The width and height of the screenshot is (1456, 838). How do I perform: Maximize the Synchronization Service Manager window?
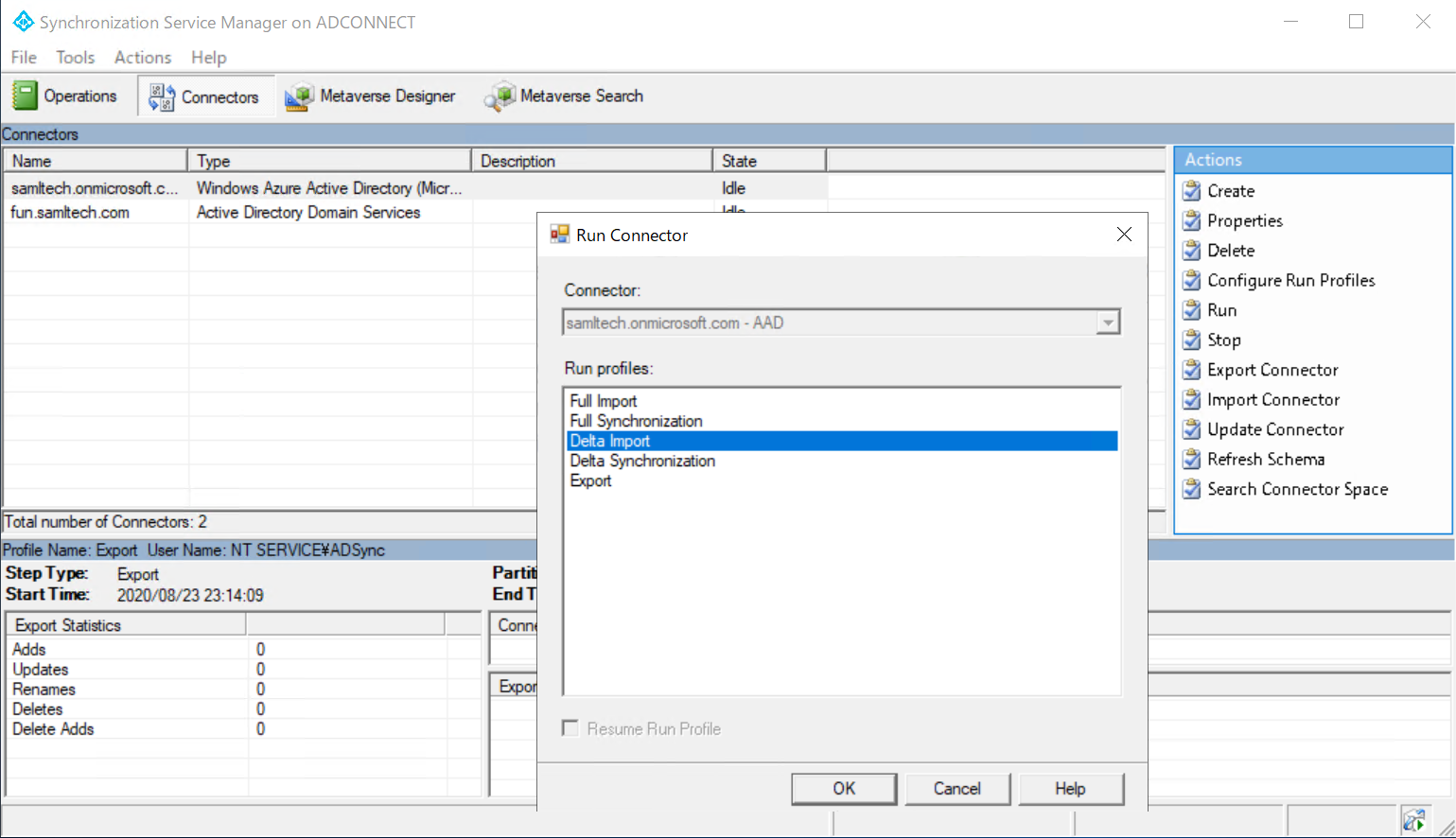pyautogui.click(x=1356, y=21)
